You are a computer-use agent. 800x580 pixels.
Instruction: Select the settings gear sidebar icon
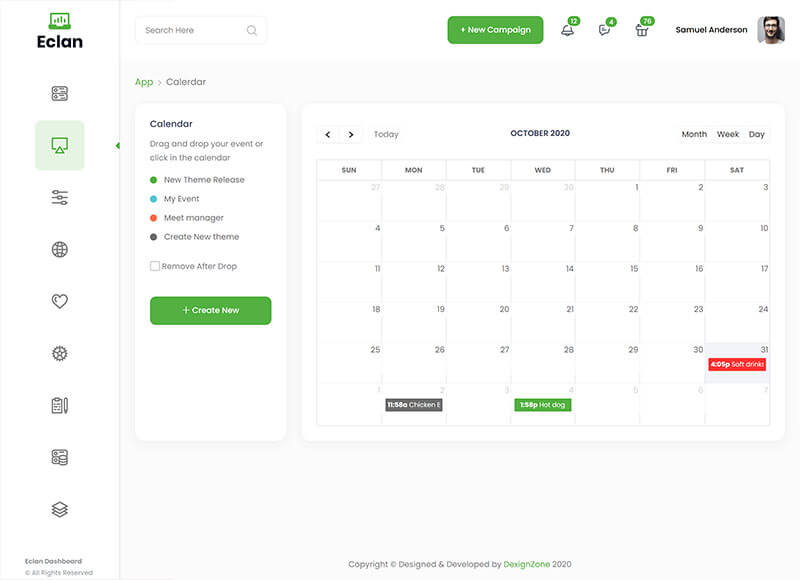click(x=59, y=353)
